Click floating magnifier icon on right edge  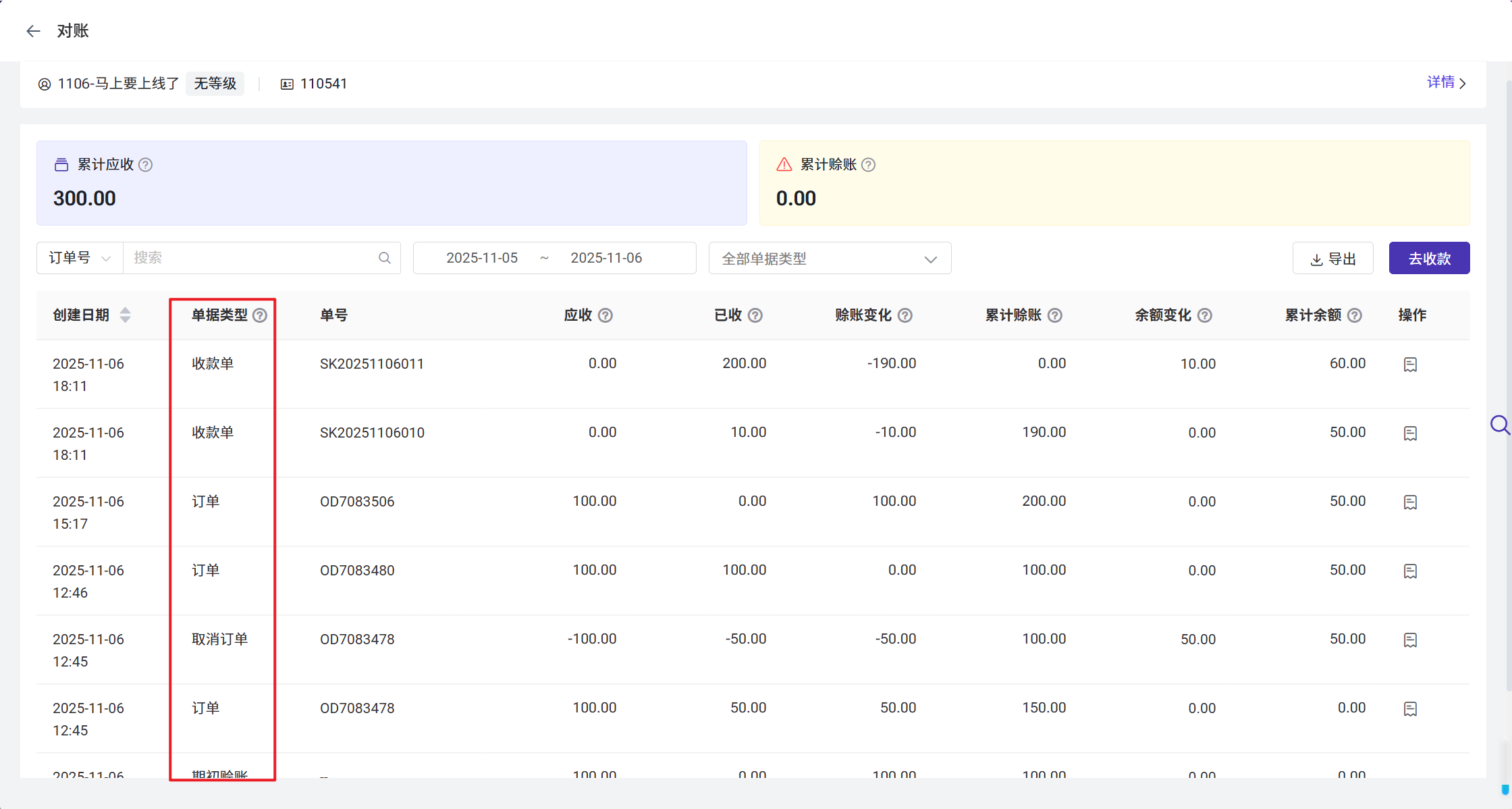(1499, 425)
